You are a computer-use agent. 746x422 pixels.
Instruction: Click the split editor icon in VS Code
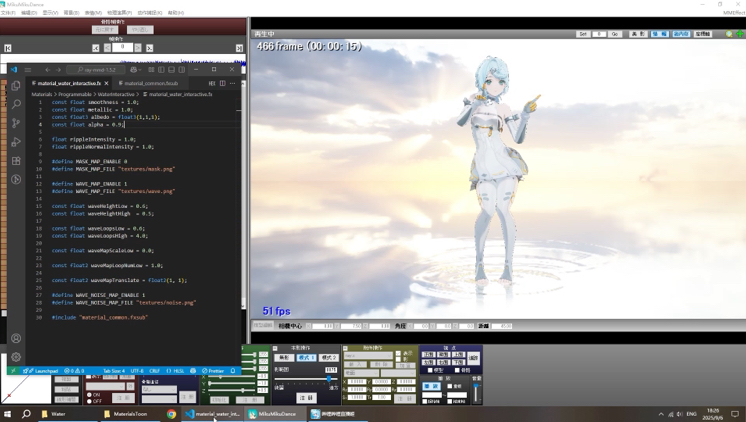coord(222,83)
